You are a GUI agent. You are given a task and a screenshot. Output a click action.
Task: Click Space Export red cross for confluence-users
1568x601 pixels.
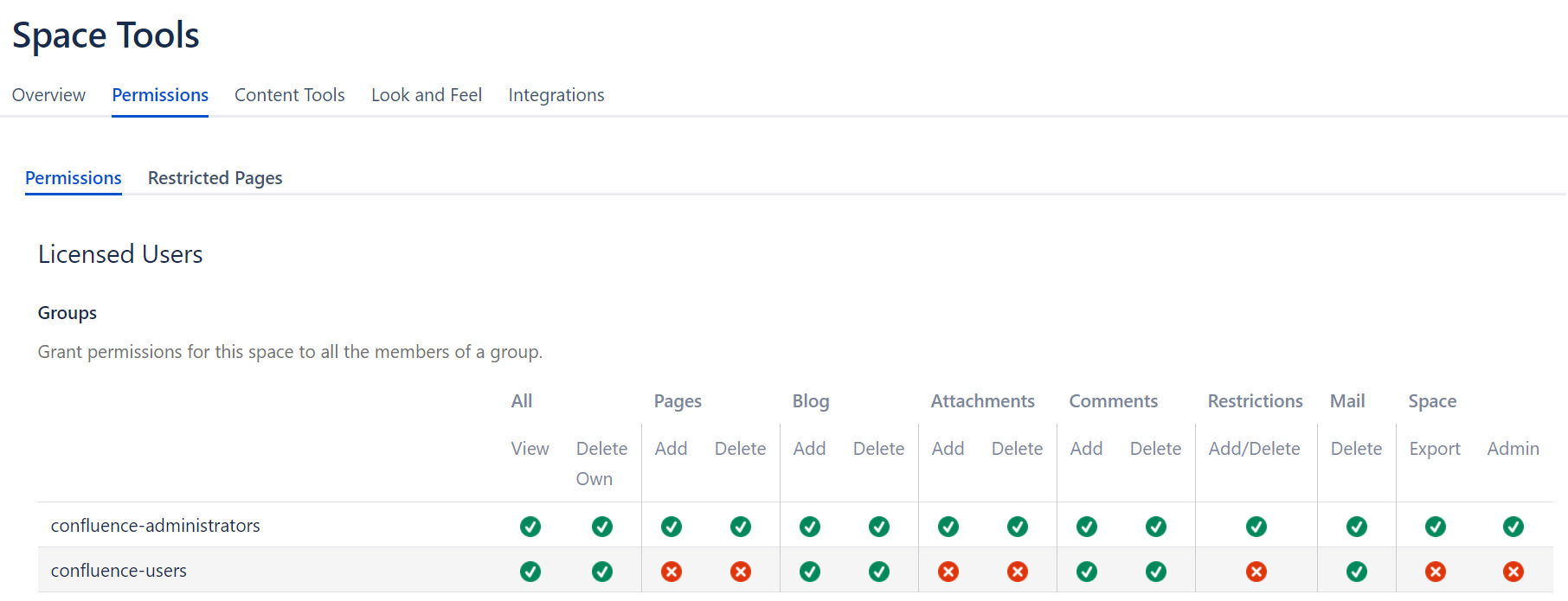point(1436,572)
